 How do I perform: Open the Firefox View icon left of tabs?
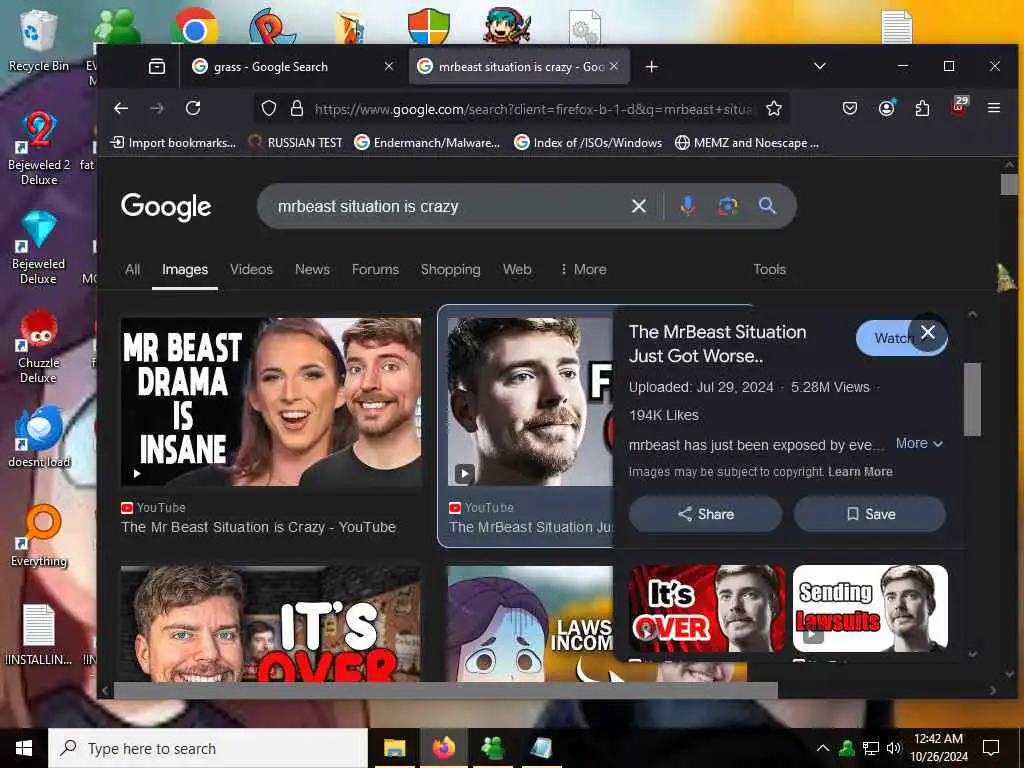pos(157,67)
